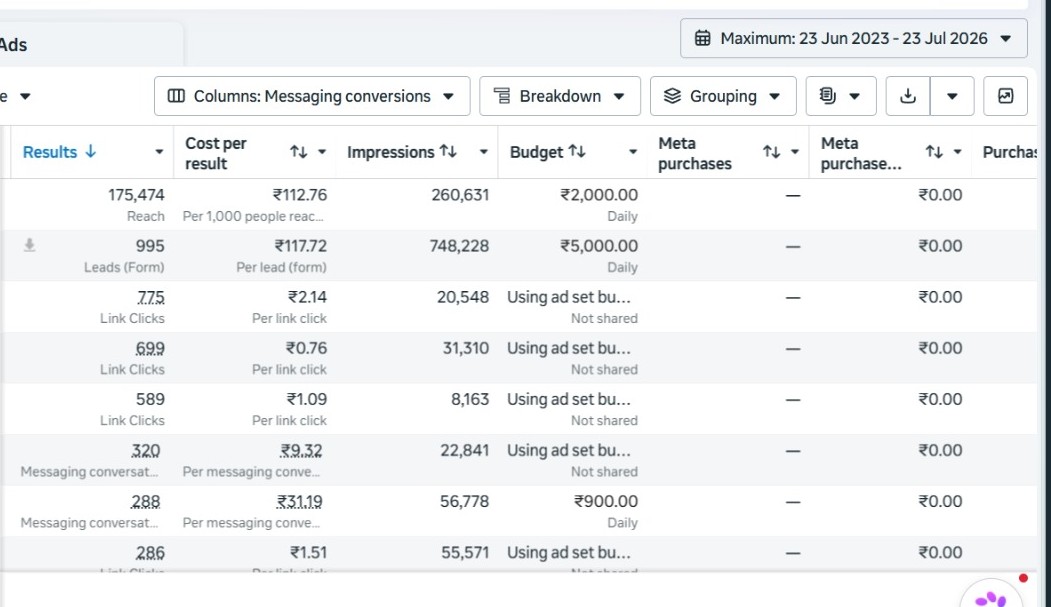Screen dimensions: 1051x607
Task: Open Impressions column options arrow
Action: pos(483,152)
